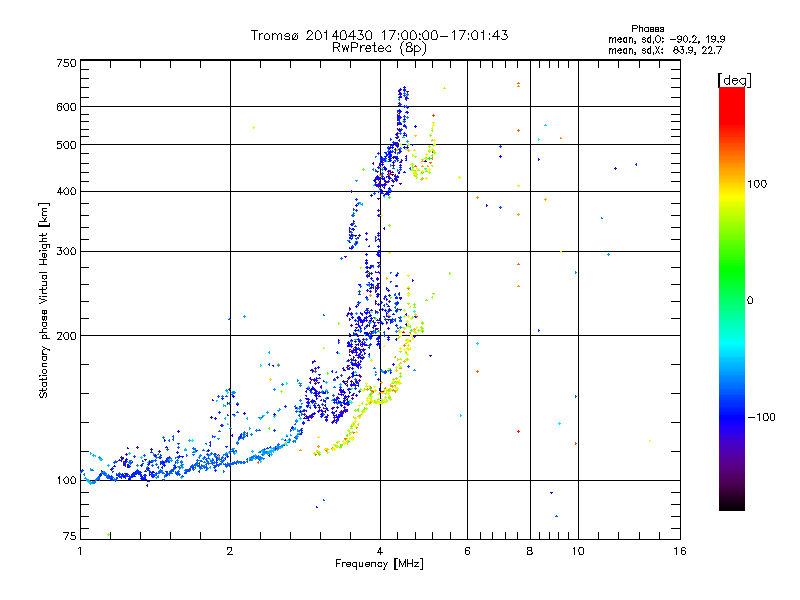Click the "mean, sd,O: -90.2, 19.9" line
Image resolution: width=800 pixels, height=600 pixels.
[666, 39]
